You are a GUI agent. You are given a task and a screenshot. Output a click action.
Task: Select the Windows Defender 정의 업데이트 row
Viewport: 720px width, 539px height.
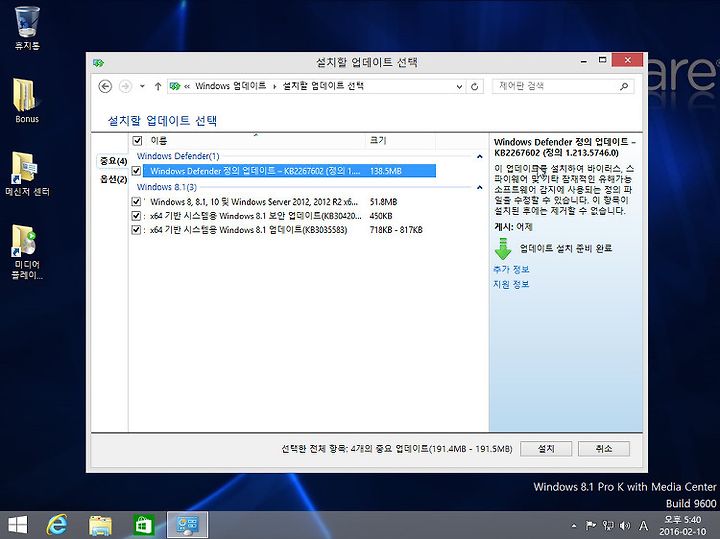point(289,171)
